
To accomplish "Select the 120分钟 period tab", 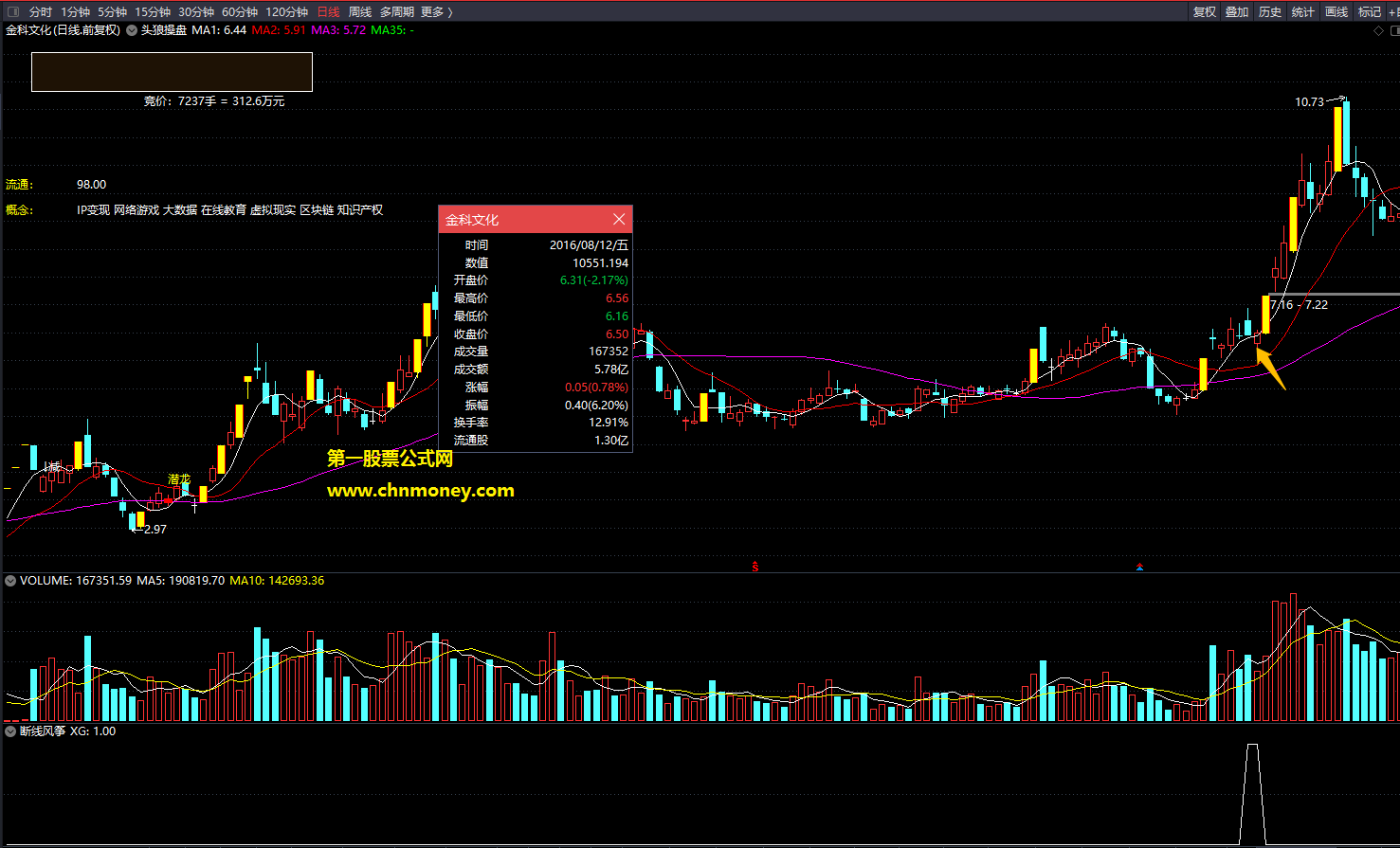I will 286,11.
